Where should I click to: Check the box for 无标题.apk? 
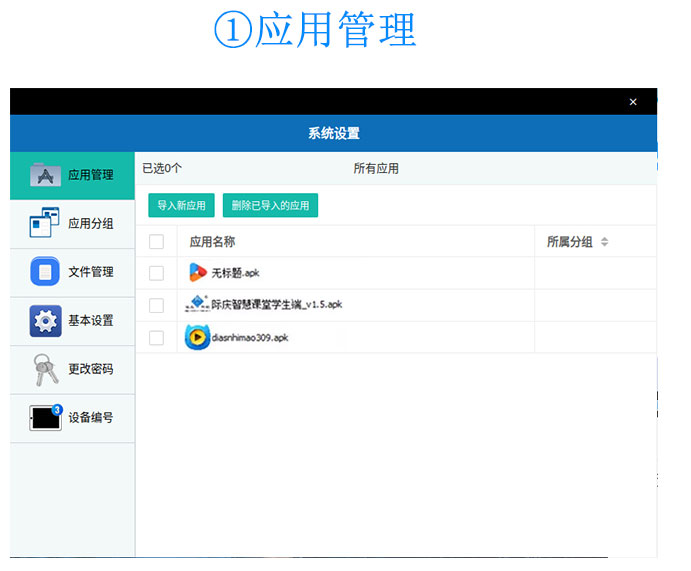[156, 273]
